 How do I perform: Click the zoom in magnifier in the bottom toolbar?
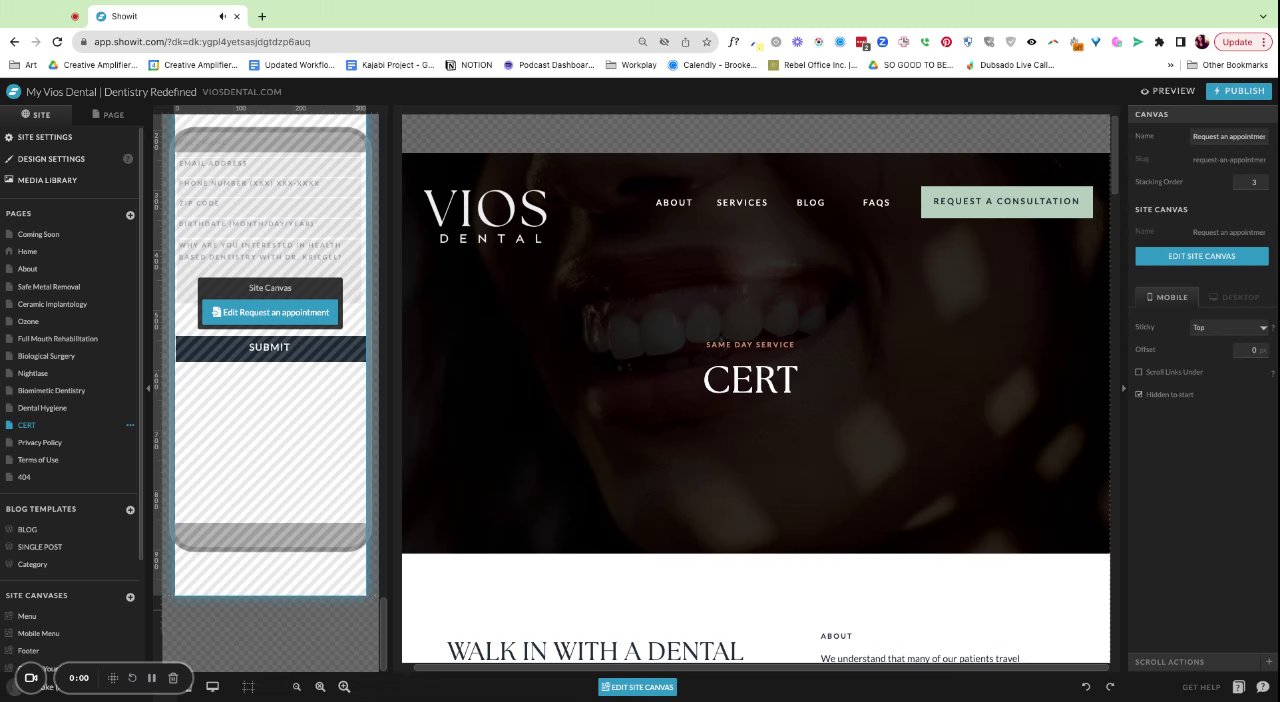pos(344,687)
